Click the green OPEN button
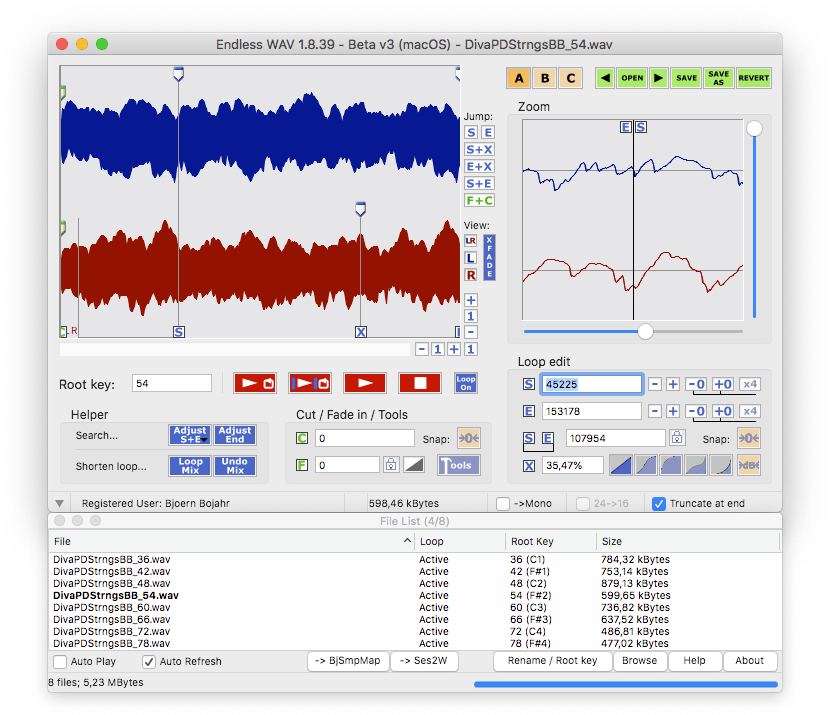834x715 pixels. click(632, 78)
